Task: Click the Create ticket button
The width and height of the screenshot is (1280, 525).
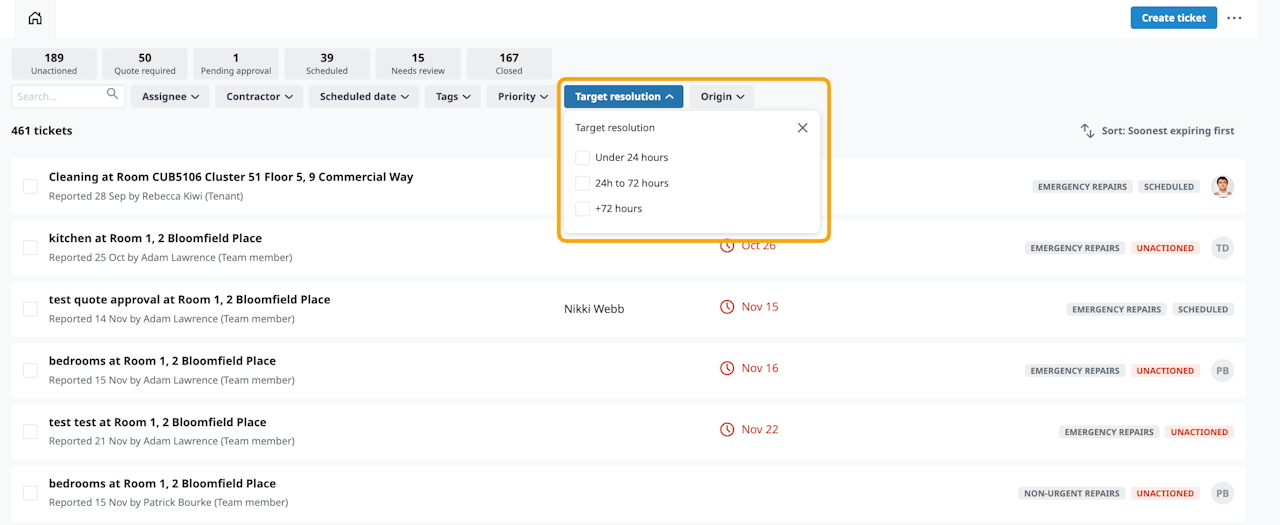Action: (1173, 18)
